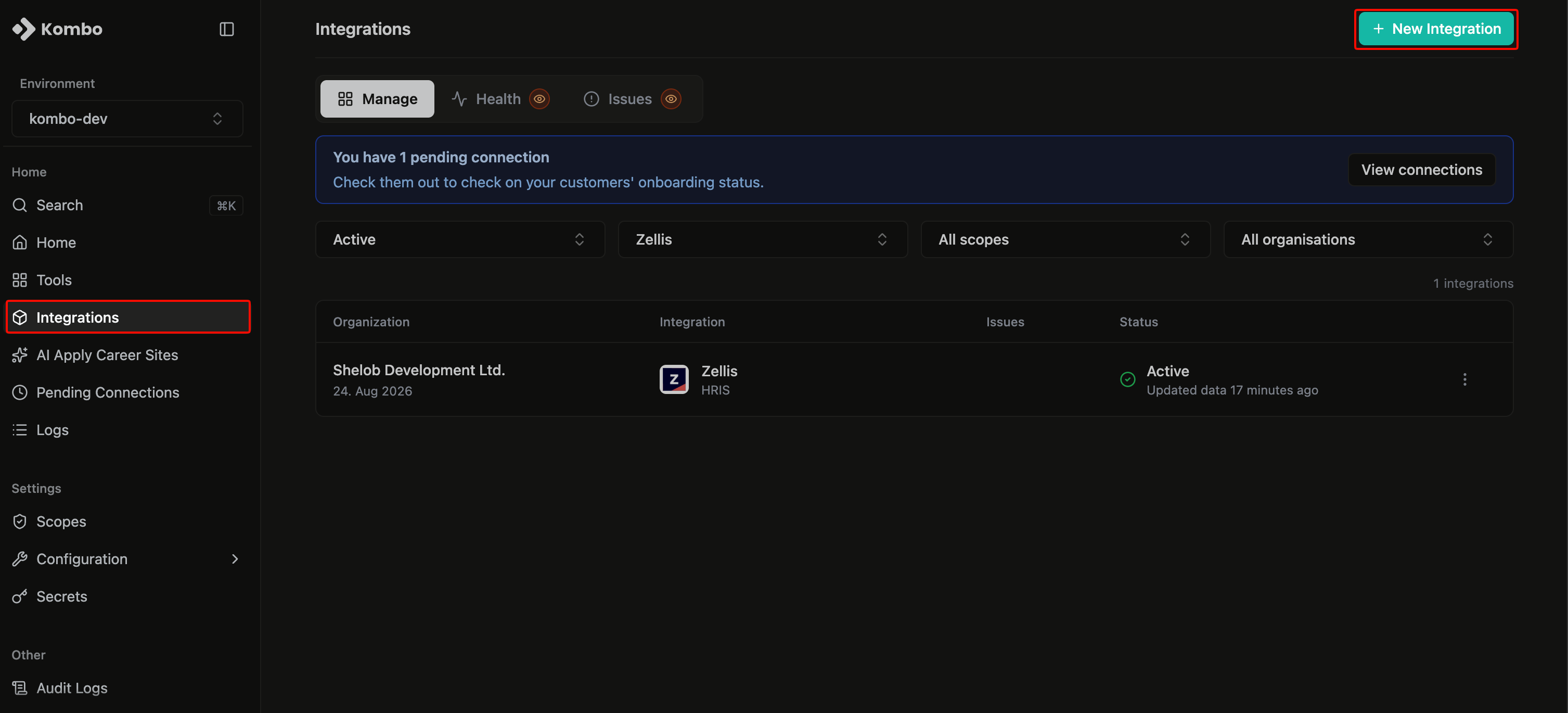
Task: Open Secrets settings
Action: (x=127, y=597)
